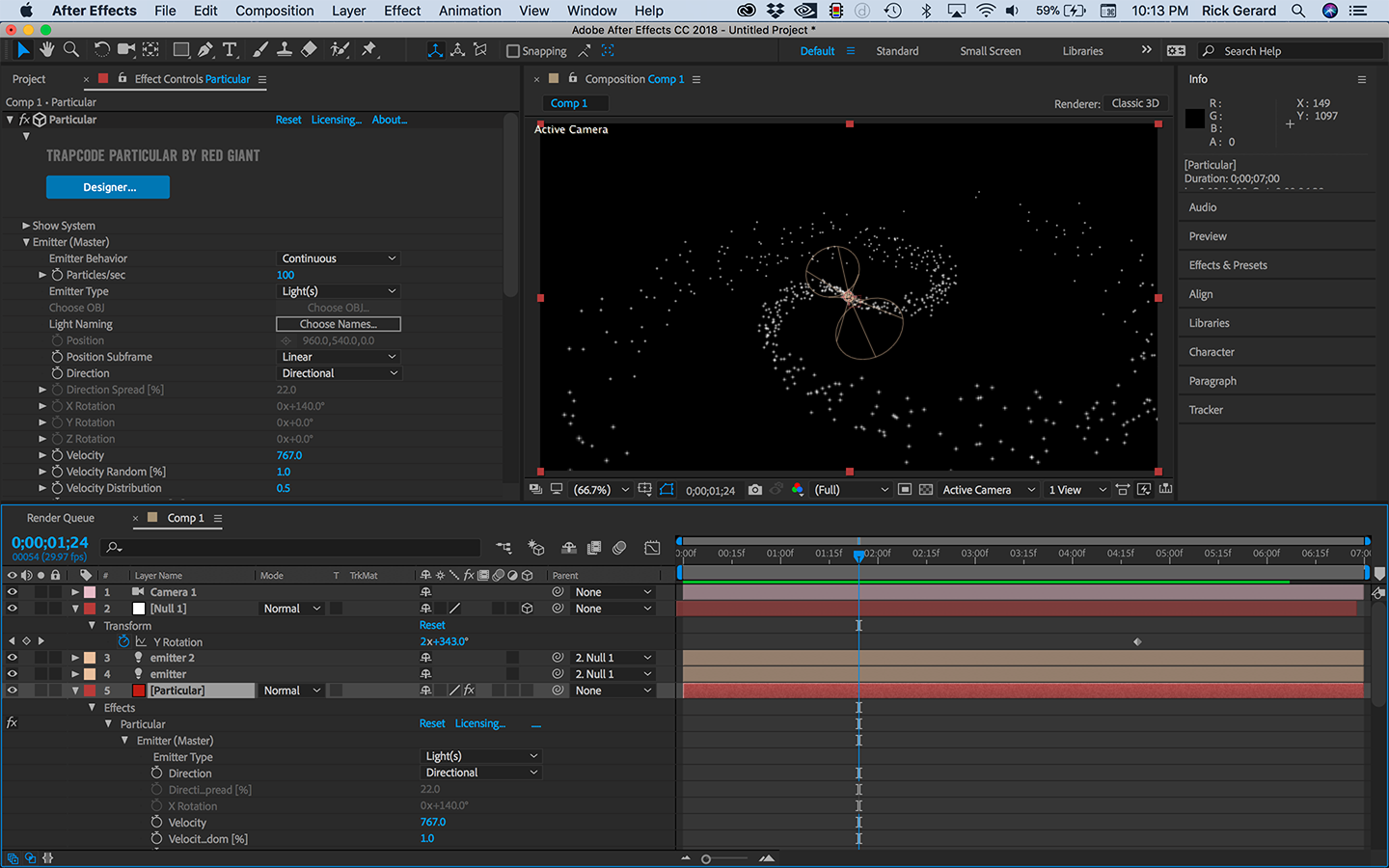Screen dimensions: 1389x868
Task: Expand the Show System section
Action: coord(26,226)
